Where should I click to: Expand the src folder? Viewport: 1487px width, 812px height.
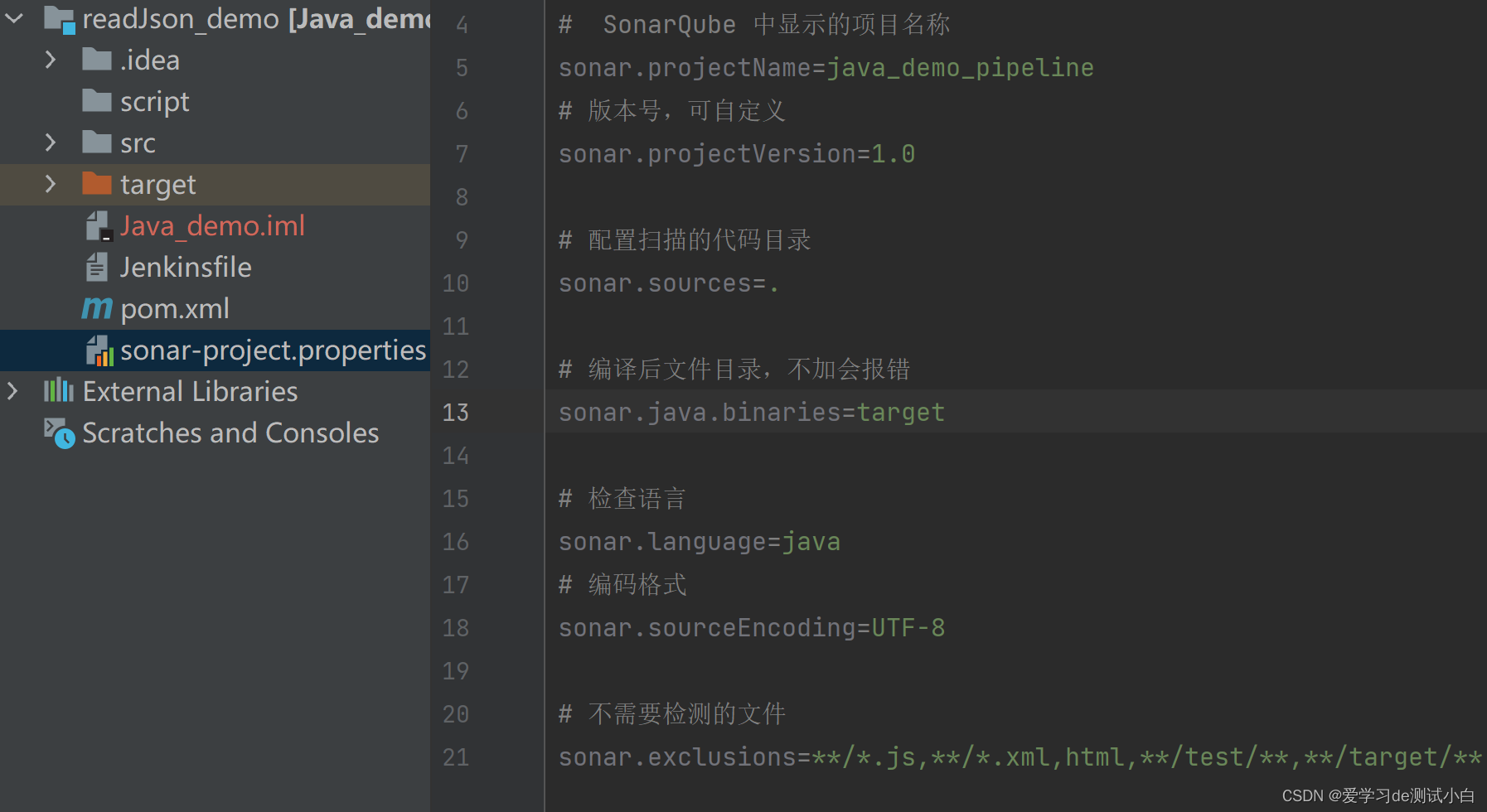tap(51, 143)
